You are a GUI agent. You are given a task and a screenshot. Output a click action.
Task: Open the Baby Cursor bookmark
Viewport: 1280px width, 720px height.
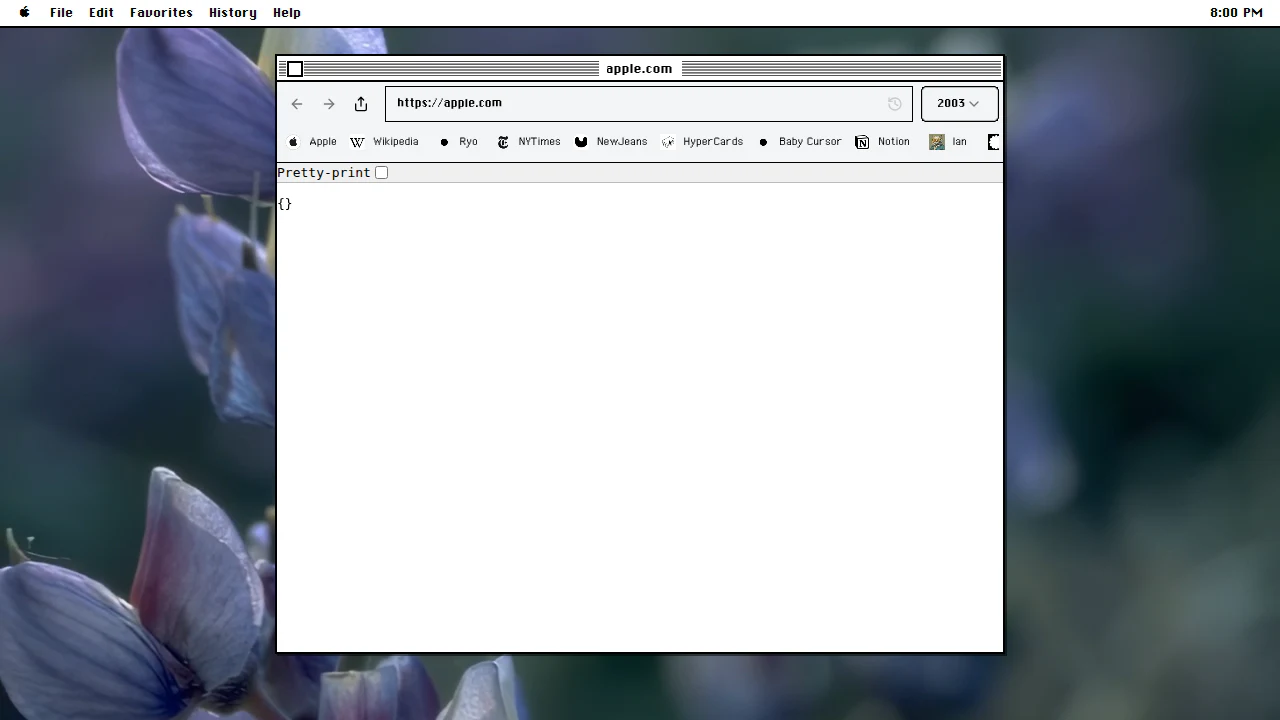pyautogui.click(x=799, y=142)
